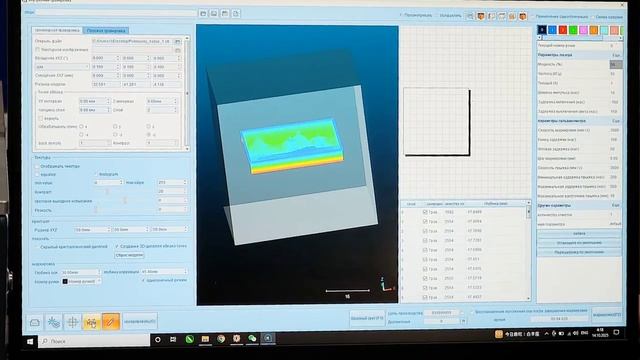
Task: Click the first orange cube view icon
Action: click(480, 16)
